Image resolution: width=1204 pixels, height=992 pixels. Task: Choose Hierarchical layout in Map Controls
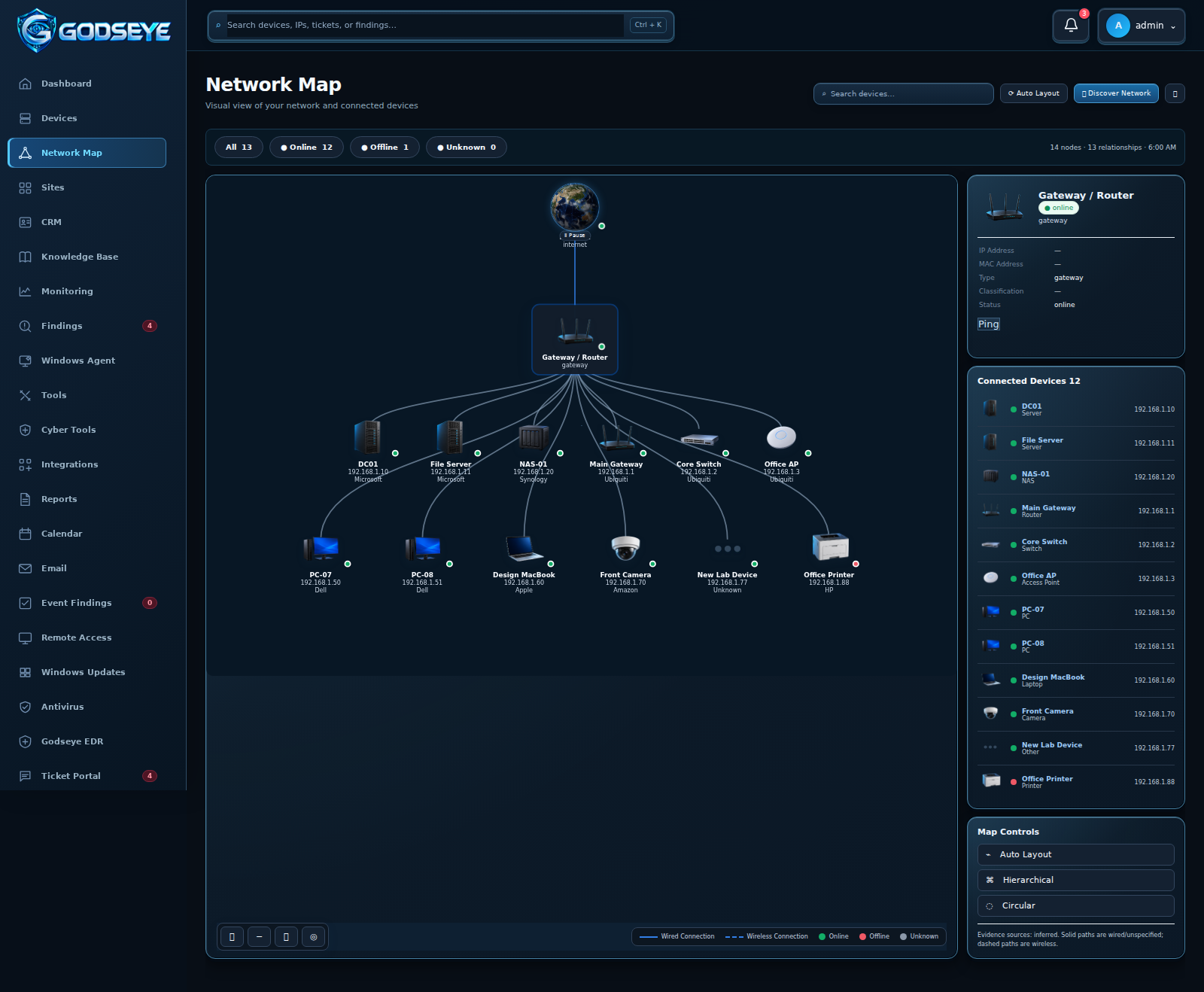click(1075, 880)
